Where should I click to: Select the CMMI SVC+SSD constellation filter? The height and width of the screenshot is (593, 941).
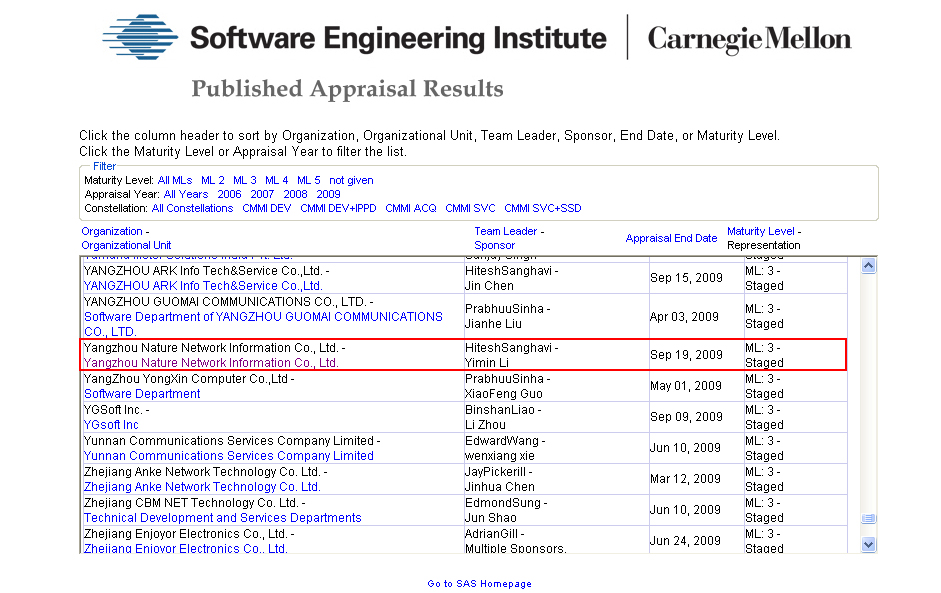tap(542, 208)
